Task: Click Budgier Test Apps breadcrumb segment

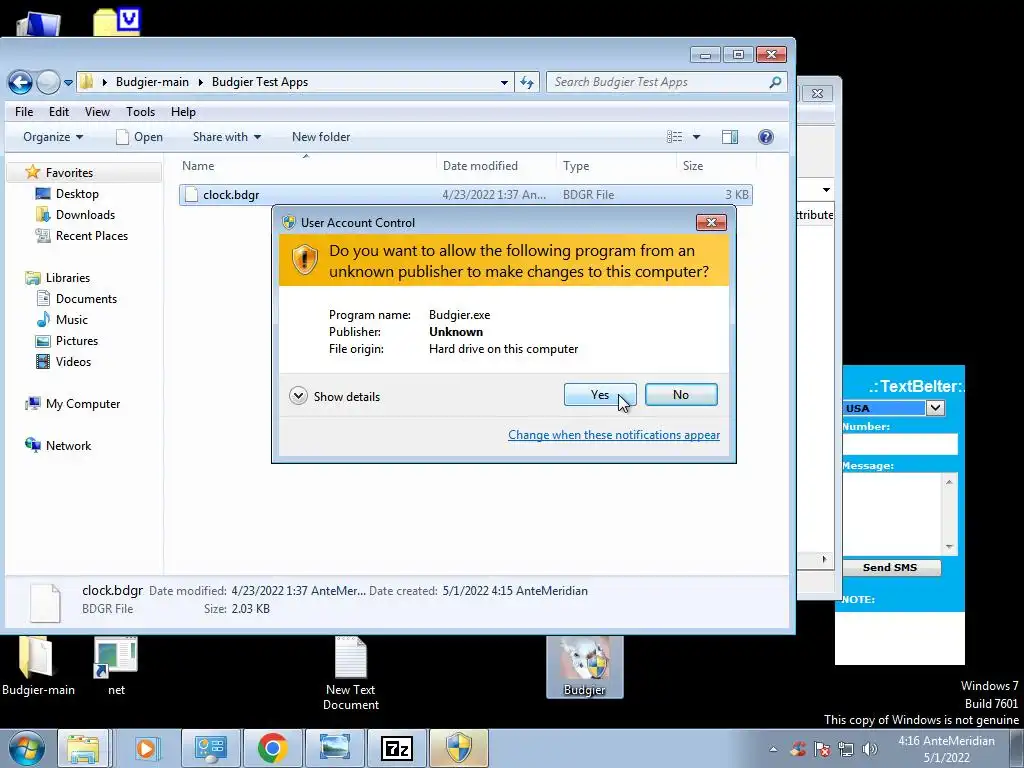Action: tap(260, 82)
